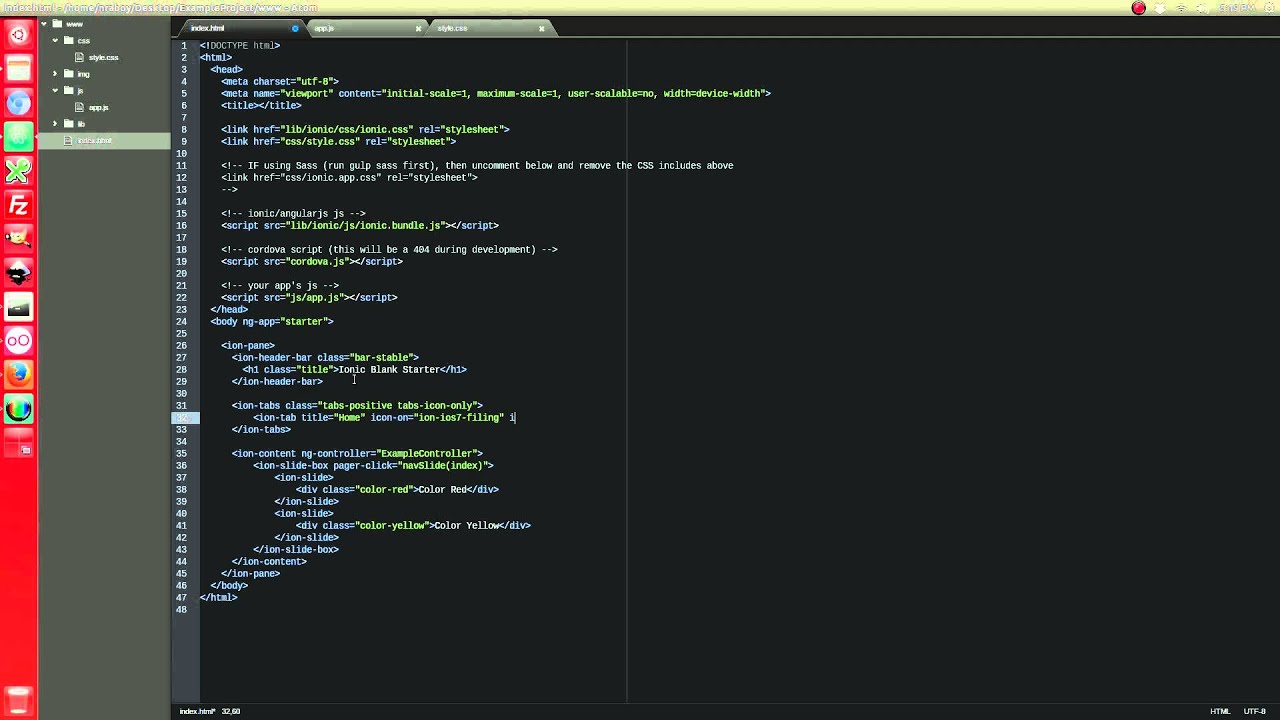The image size is (1280, 720).
Task: Click the "Color Yellow" text in the code
Action: click(x=467, y=526)
